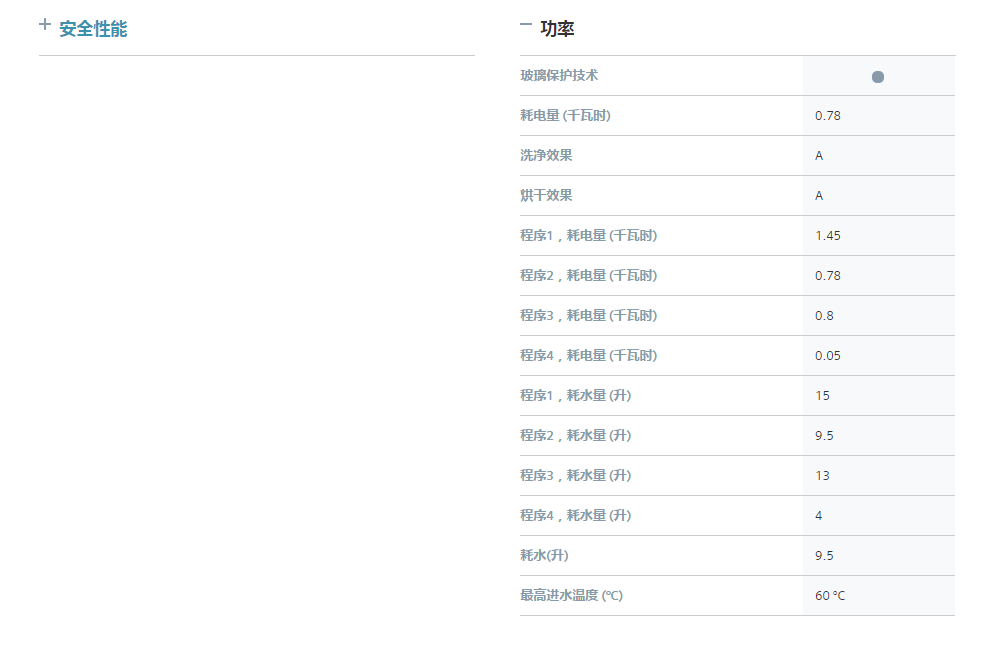The image size is (995, 645).
Task: Click 程序3 耗电量 value 0.8
Action: click(824, 316)
